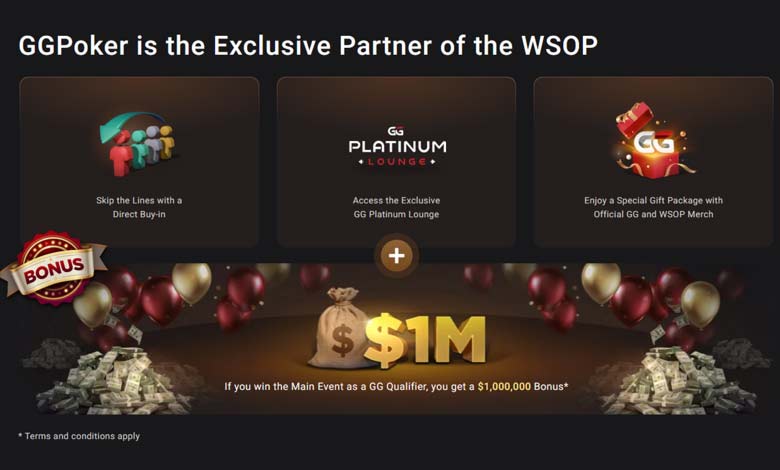Click the Skip the Lines caption text
The width and height of the screenshot is (780, 470).
click(139, 207)
